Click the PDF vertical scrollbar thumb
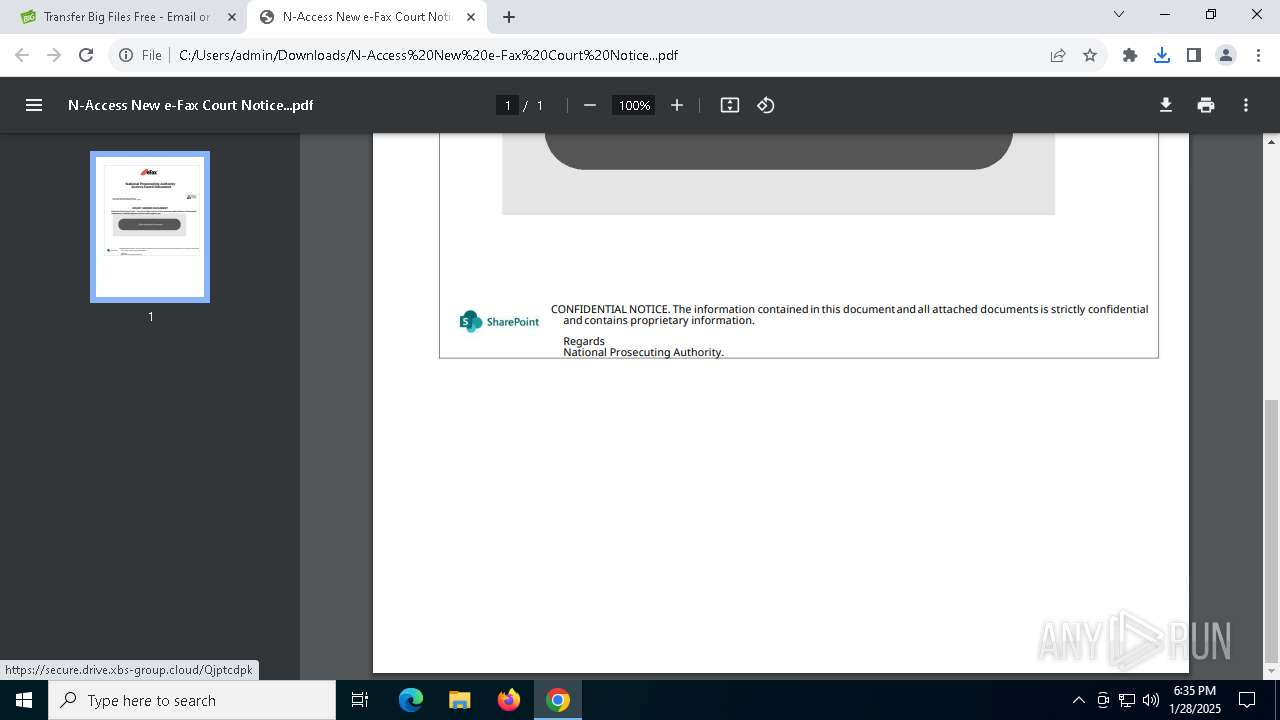 [x=1272, y=530]
